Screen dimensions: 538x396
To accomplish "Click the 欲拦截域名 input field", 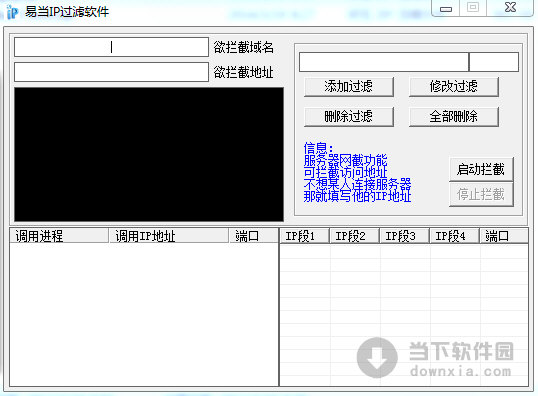I will click(x=111, y=47).
